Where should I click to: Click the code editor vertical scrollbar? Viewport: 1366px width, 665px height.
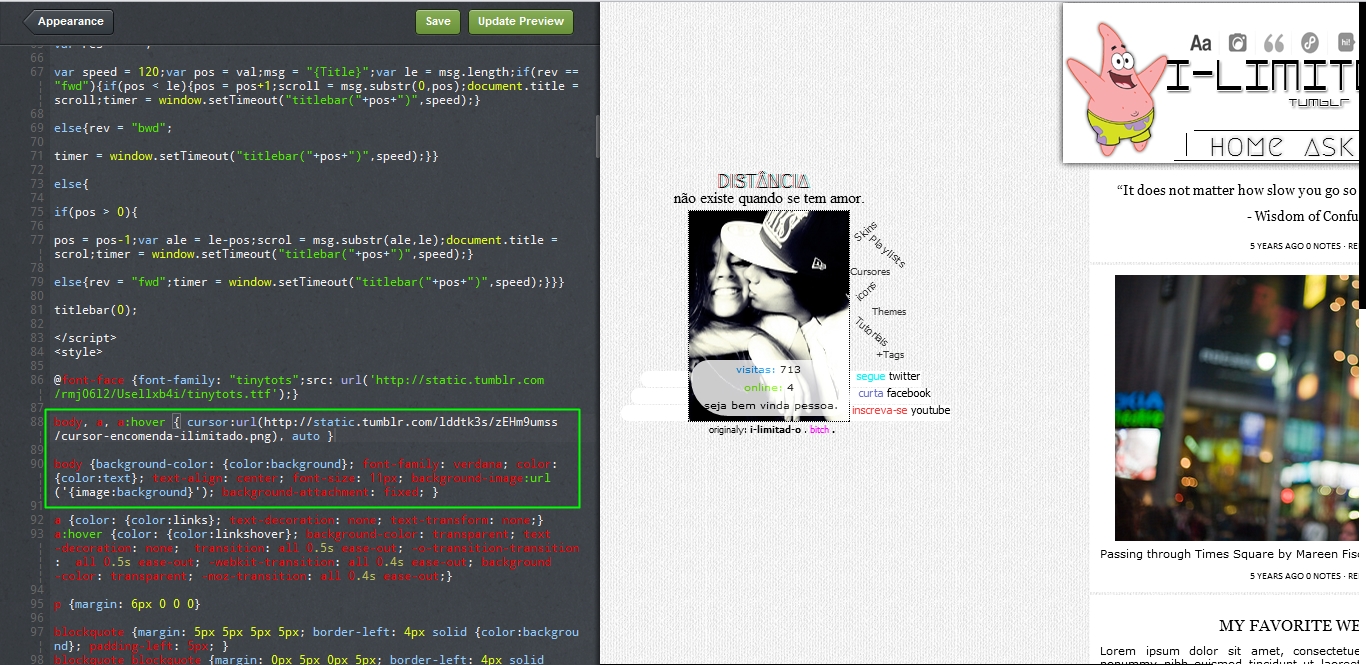[x=597, y=135]
